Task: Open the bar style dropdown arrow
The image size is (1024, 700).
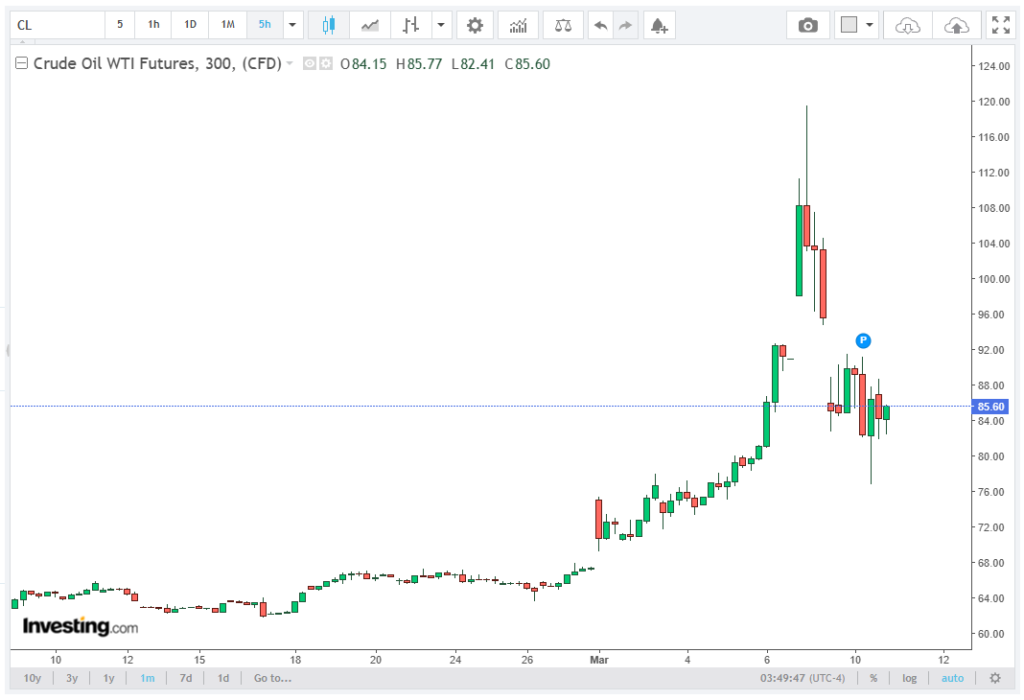Action: 440,24
